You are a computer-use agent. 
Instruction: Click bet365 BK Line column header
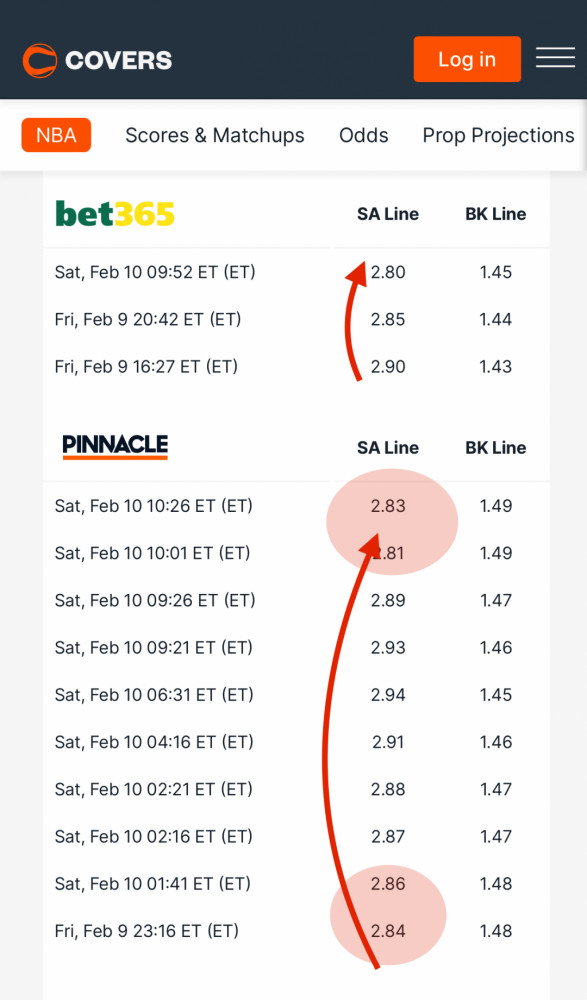click(496, 214)
